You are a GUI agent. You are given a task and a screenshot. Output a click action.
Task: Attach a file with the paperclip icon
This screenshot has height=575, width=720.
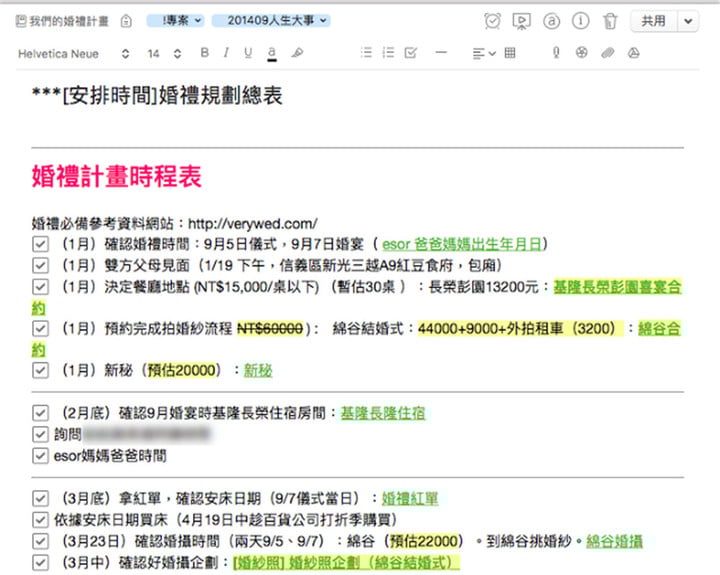608,53
